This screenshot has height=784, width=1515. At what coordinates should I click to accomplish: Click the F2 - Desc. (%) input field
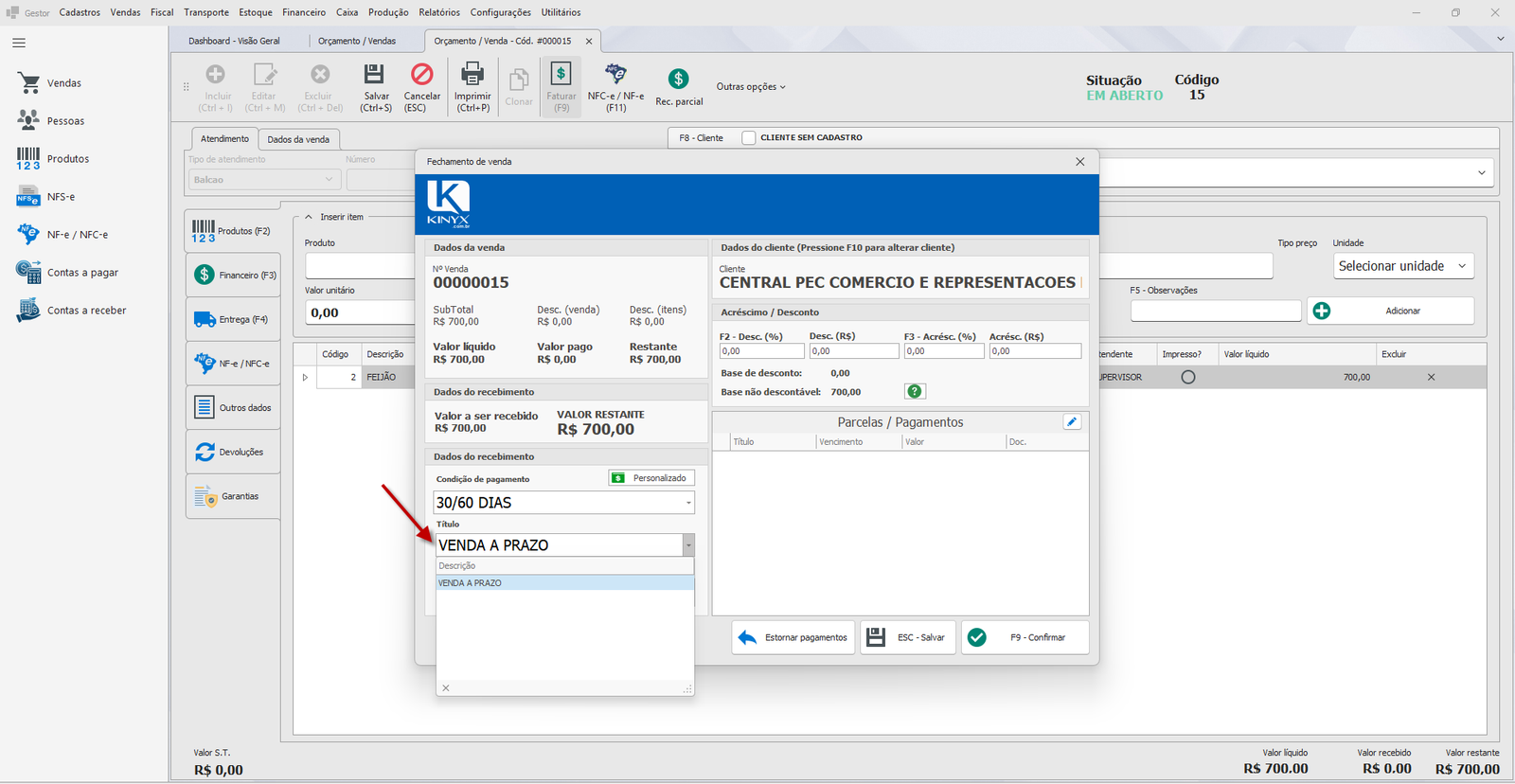(x=761, y=351)
